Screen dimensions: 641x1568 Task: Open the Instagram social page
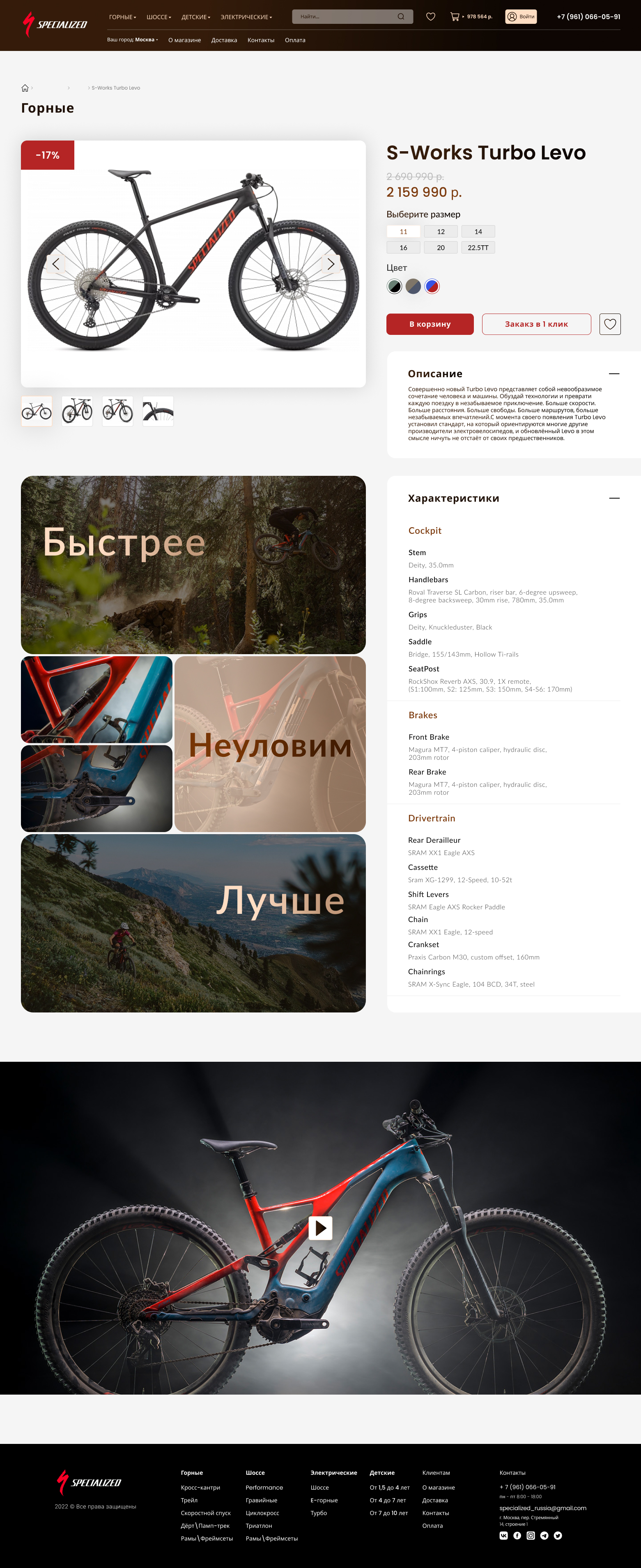(531, 1535)
